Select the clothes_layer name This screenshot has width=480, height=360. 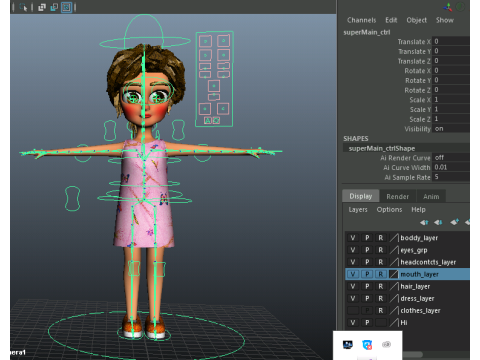[420, 311]
